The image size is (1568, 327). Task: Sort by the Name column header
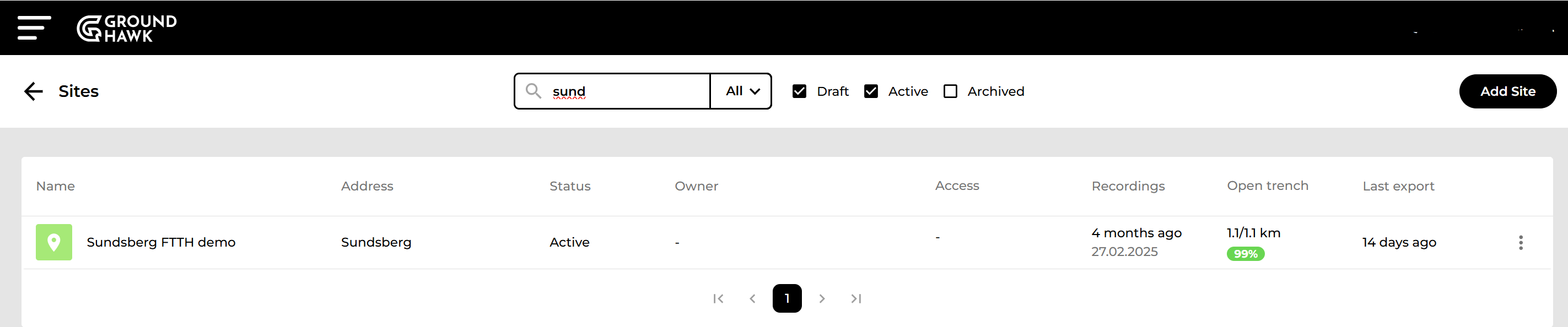(56, 186)
